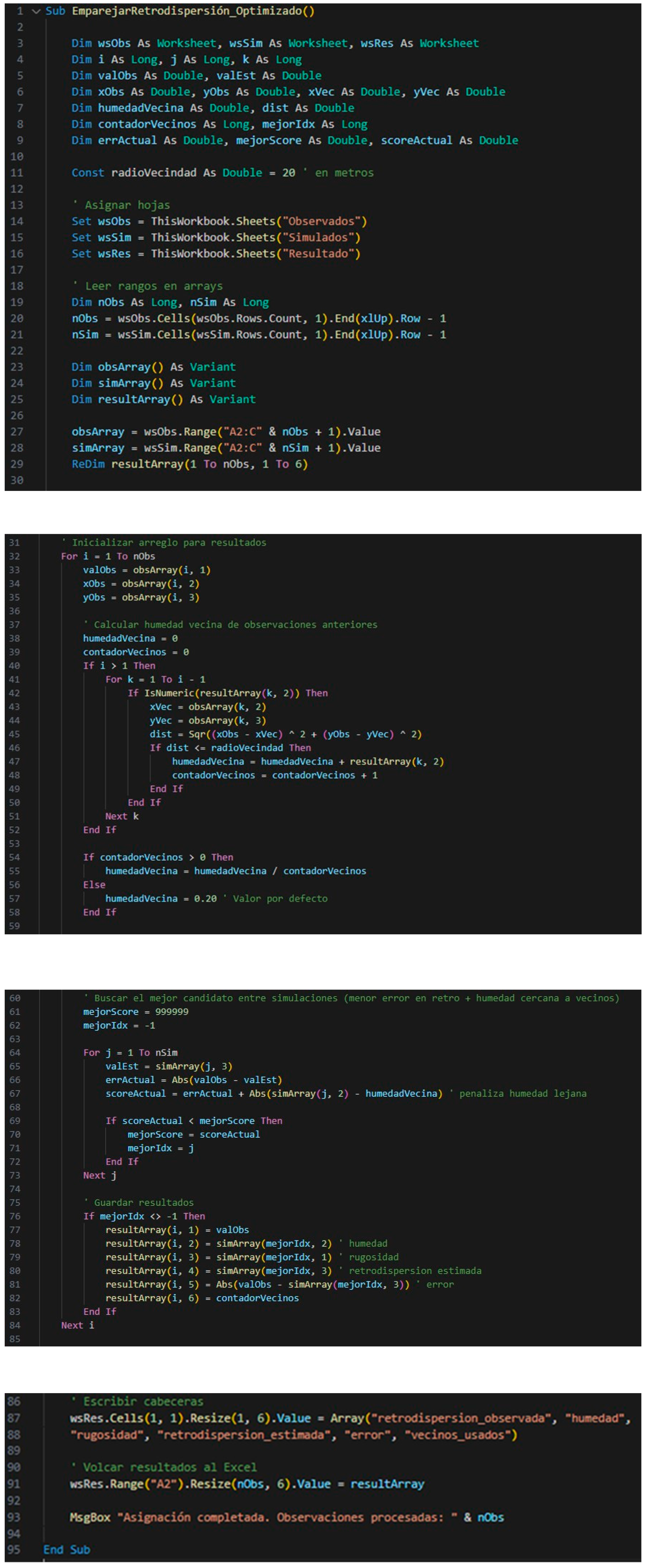The width and height of the screenshot is (646, 1568).
Task: Click 'valEst = simArray(j, 3)' assignment
Action: point(169,1066)
